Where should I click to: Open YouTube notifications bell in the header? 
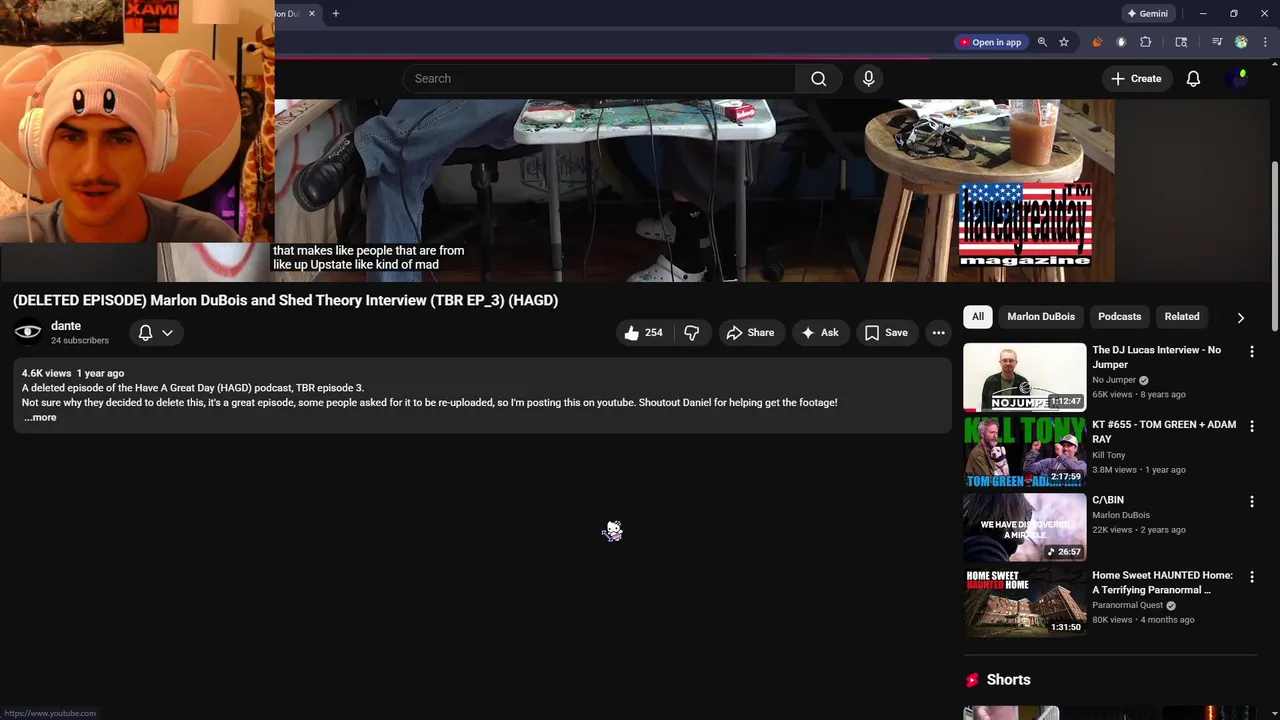point(1193,78)
